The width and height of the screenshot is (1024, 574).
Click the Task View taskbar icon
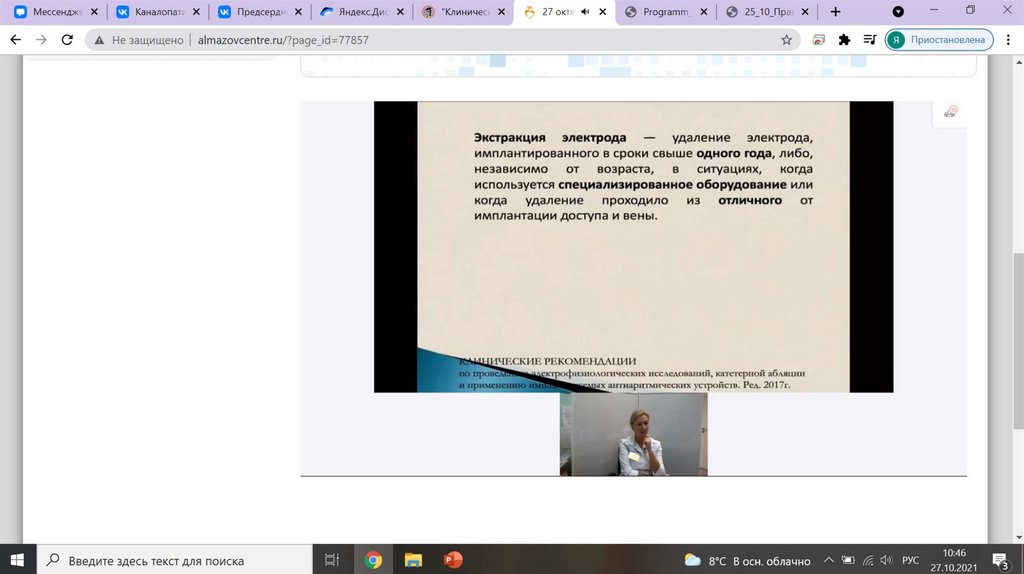[x=333, y=560]
